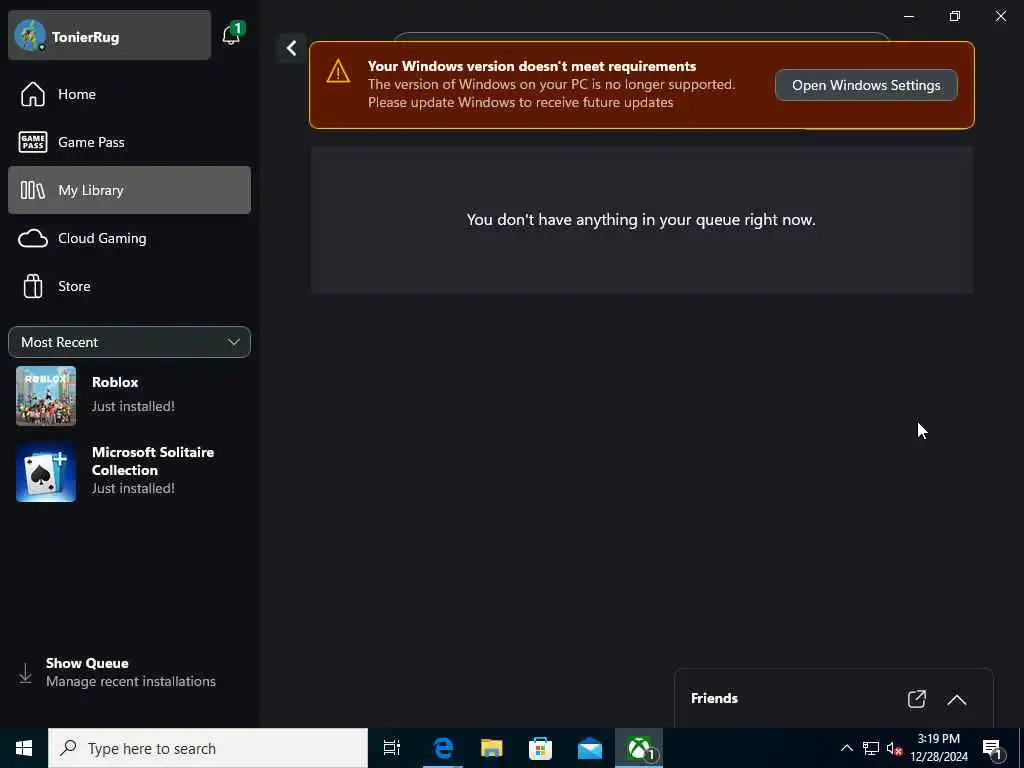
Task: Open Microsoft Solitaire Collection thumbnail
Action: pos(46,472)
